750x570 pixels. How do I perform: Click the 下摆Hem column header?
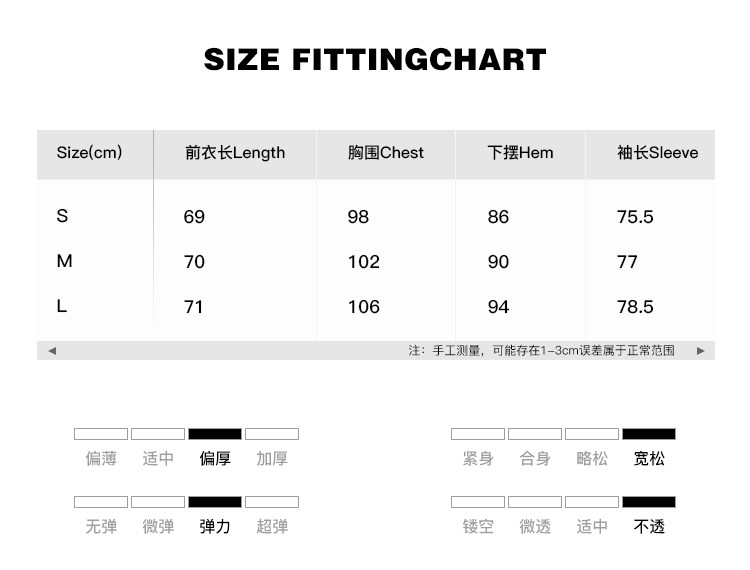tap(520, 153)
